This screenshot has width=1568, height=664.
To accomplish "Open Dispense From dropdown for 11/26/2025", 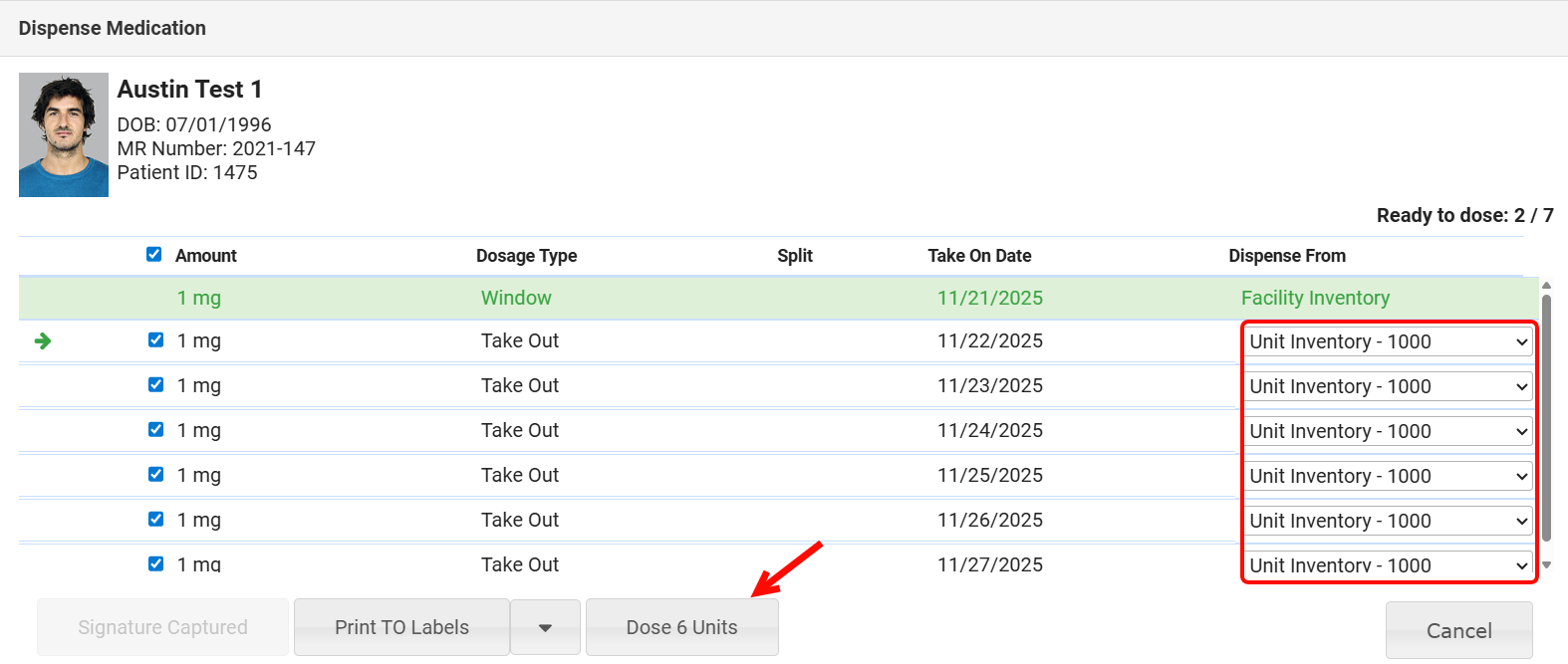I will 1388,521.
